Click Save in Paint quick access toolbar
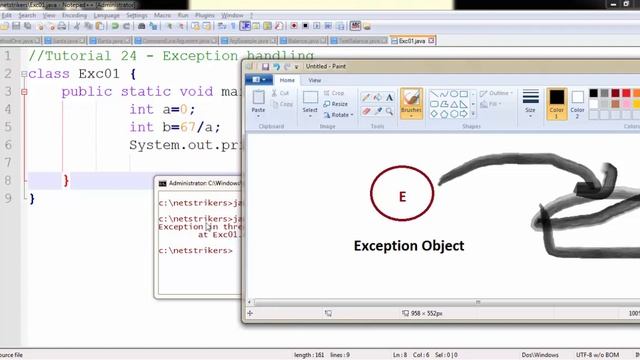640x360 pixels. point(265,67)
